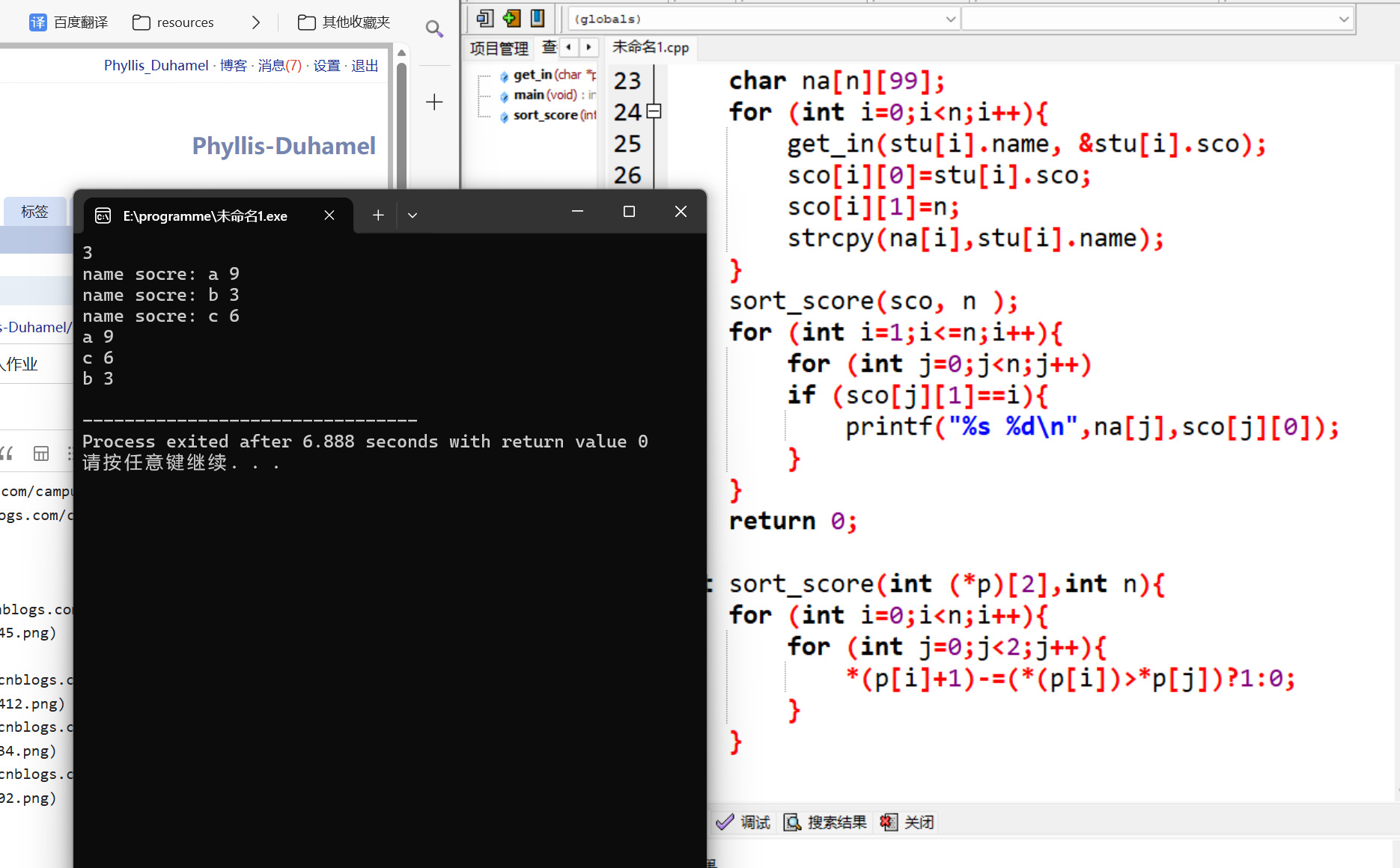The image size is (1400, 868).
Task: Open the 消息(7) messages link
Action: pyautogui.click(x=280, y=66)
